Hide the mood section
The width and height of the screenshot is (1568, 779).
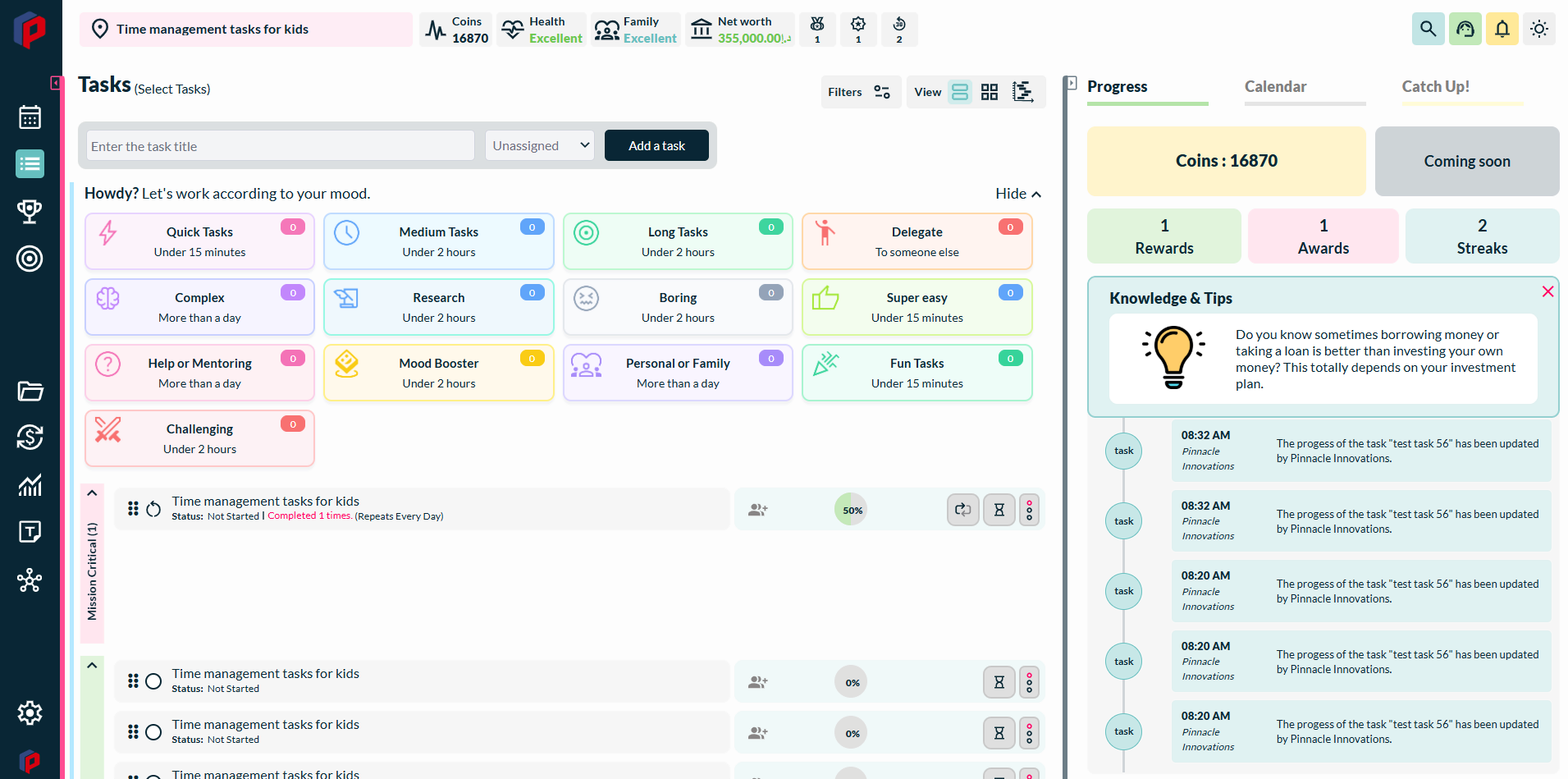pyautogui.click(x=1018, y=194)
